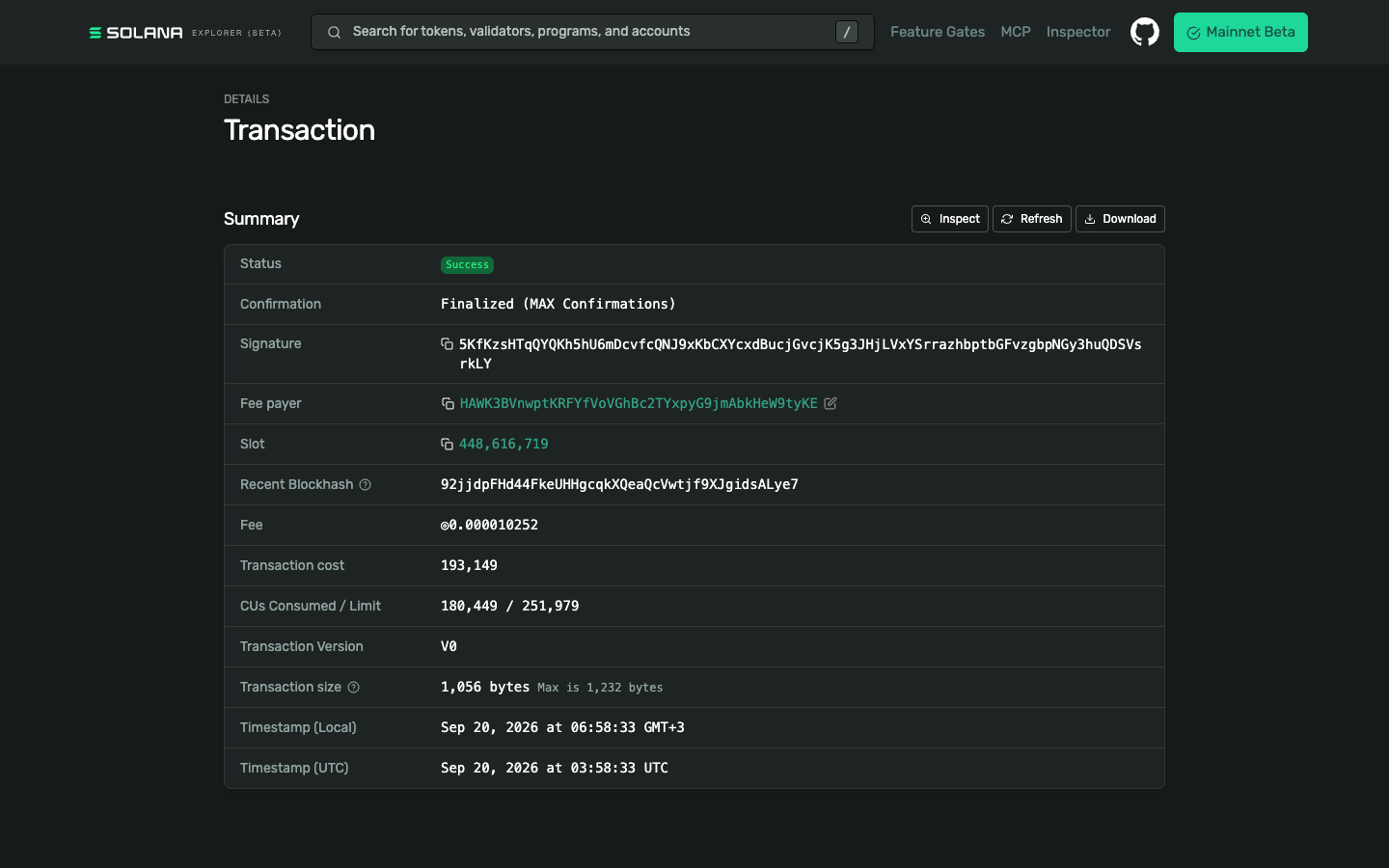Copy the slot number

(447, 444)
